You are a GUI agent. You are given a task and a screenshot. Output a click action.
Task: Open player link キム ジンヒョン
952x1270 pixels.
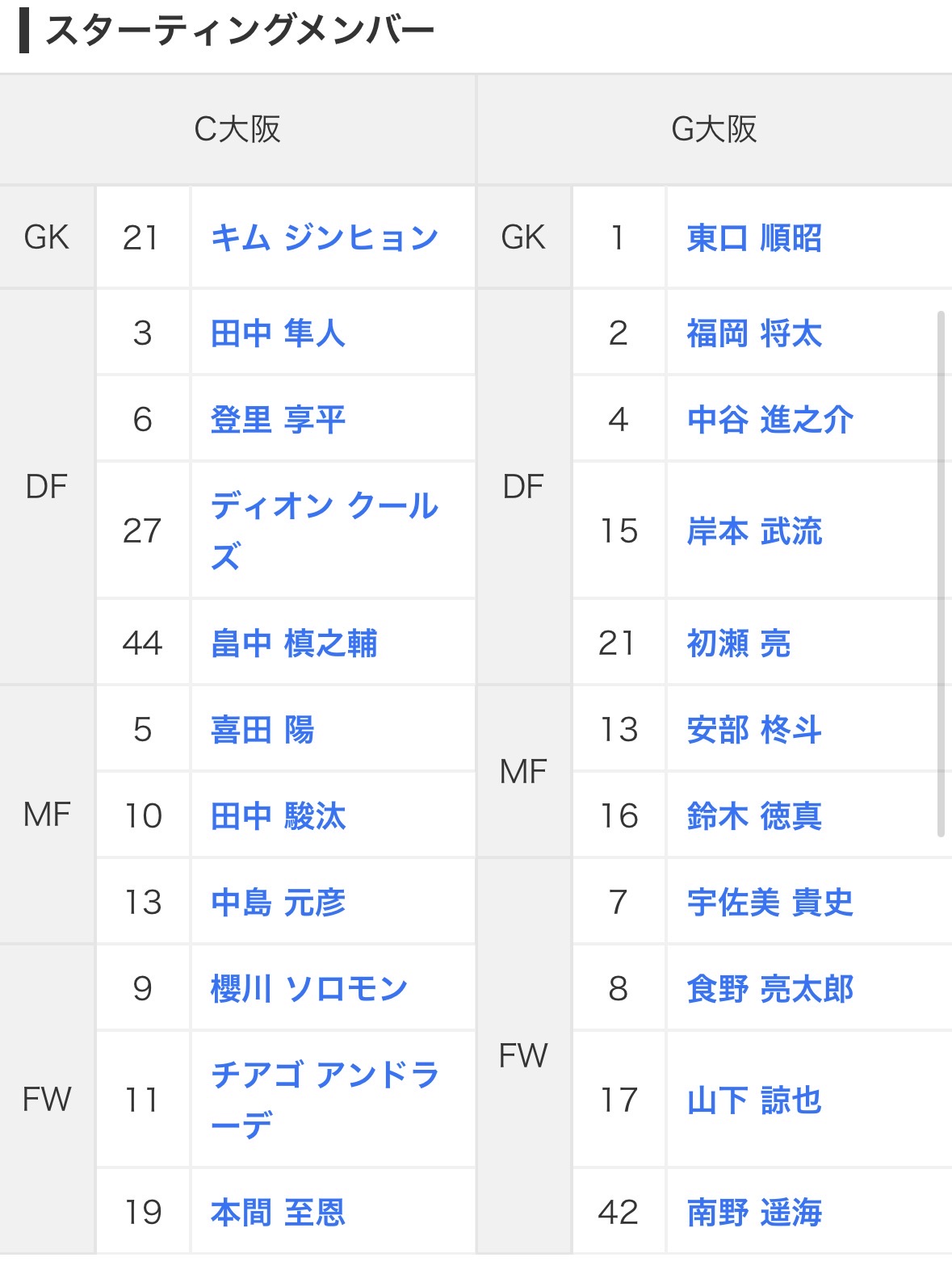[x=324, y=238]
